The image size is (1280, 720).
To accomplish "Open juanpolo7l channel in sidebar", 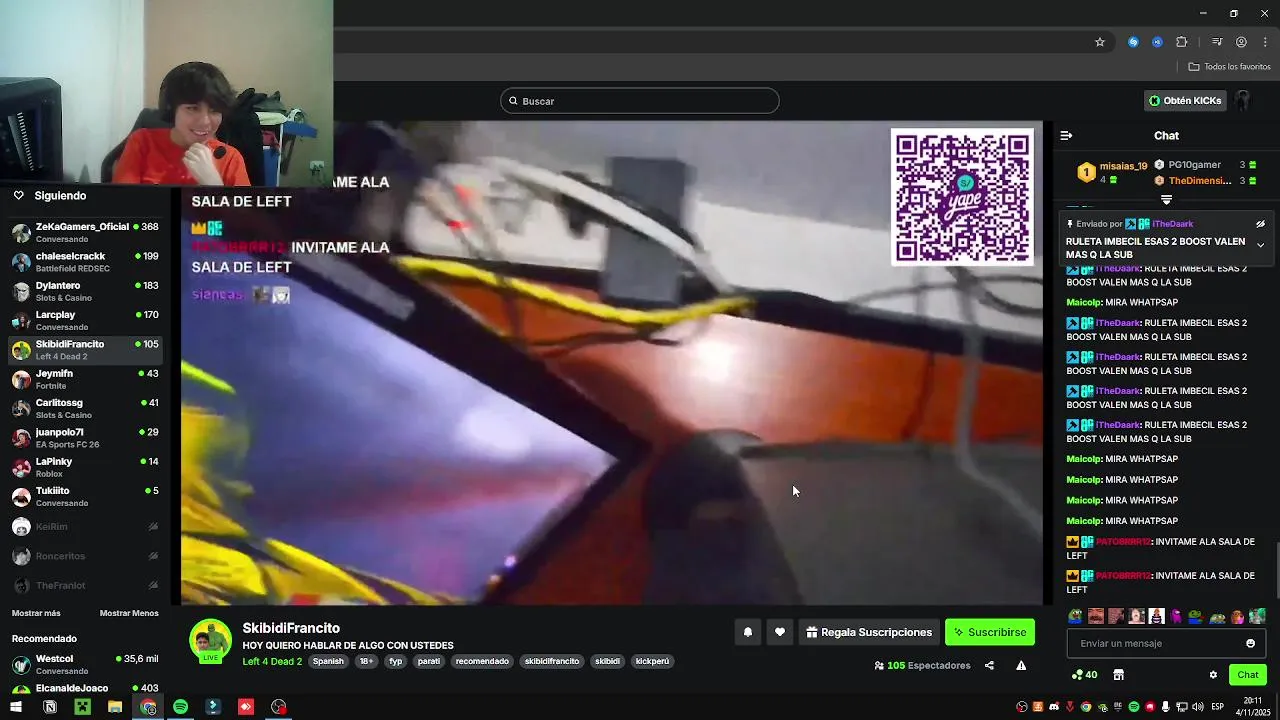I will (85, 438).
